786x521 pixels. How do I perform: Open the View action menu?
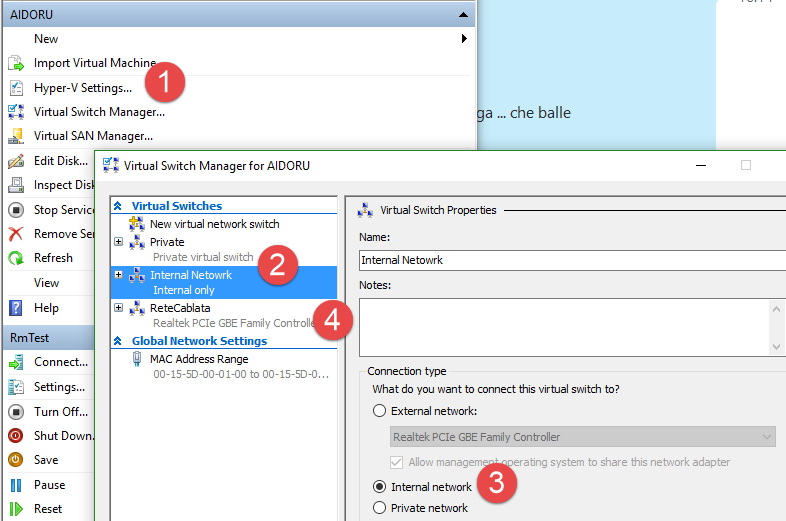coord(47,283)
